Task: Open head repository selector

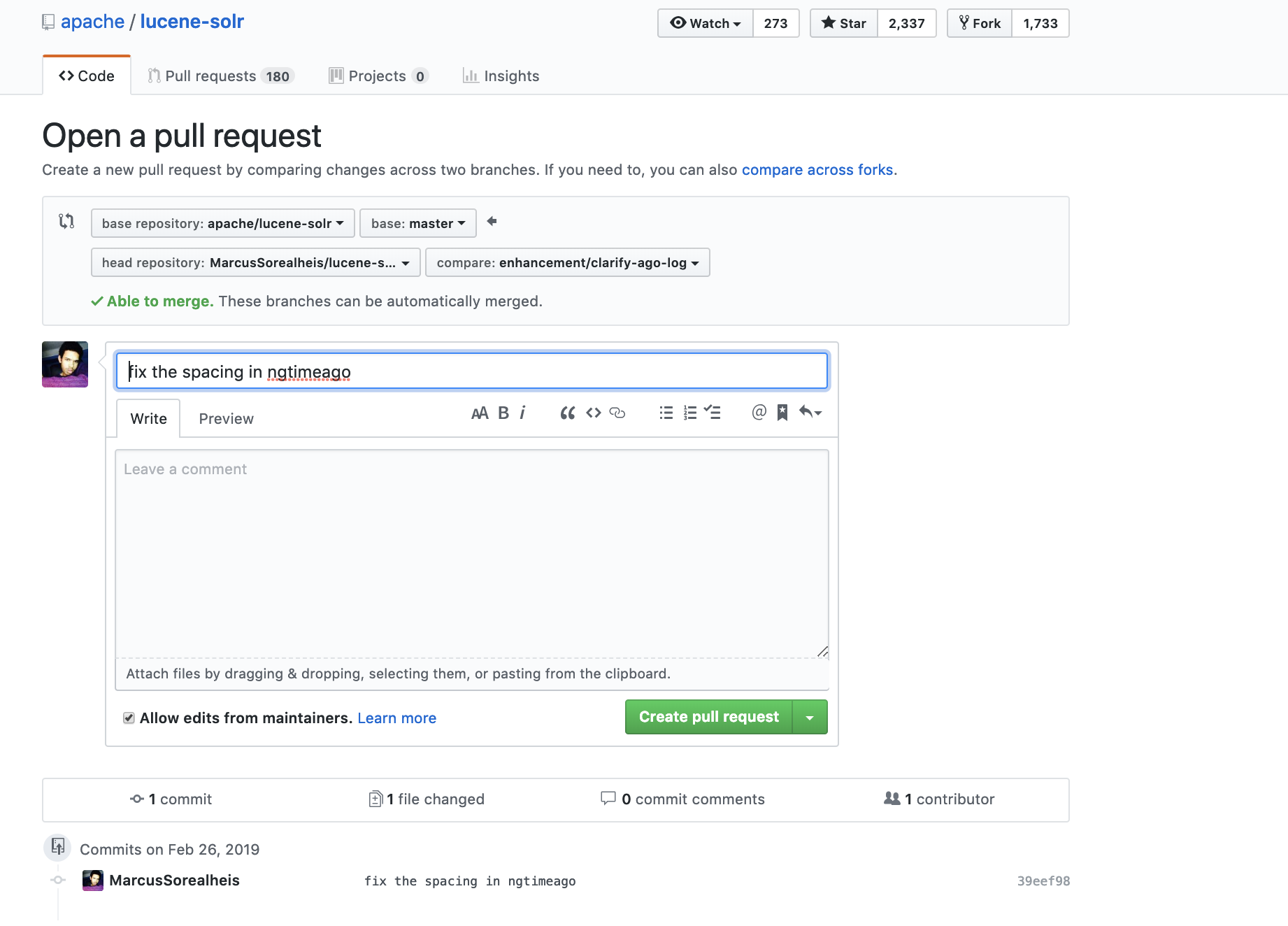Action: pyautogui.click(x=255, y=262)
